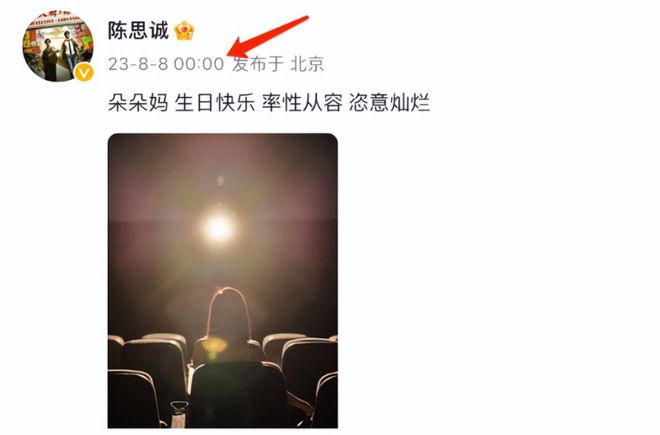
Task: Click the phrase 恣意灿烂 in the post
Action: [389, 102]
